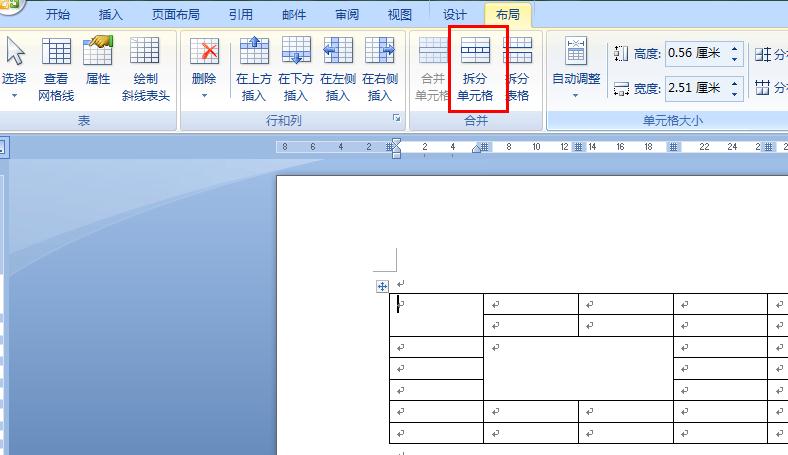
Task: Click Split Cells (拆分单元格)
Action: 475,69
